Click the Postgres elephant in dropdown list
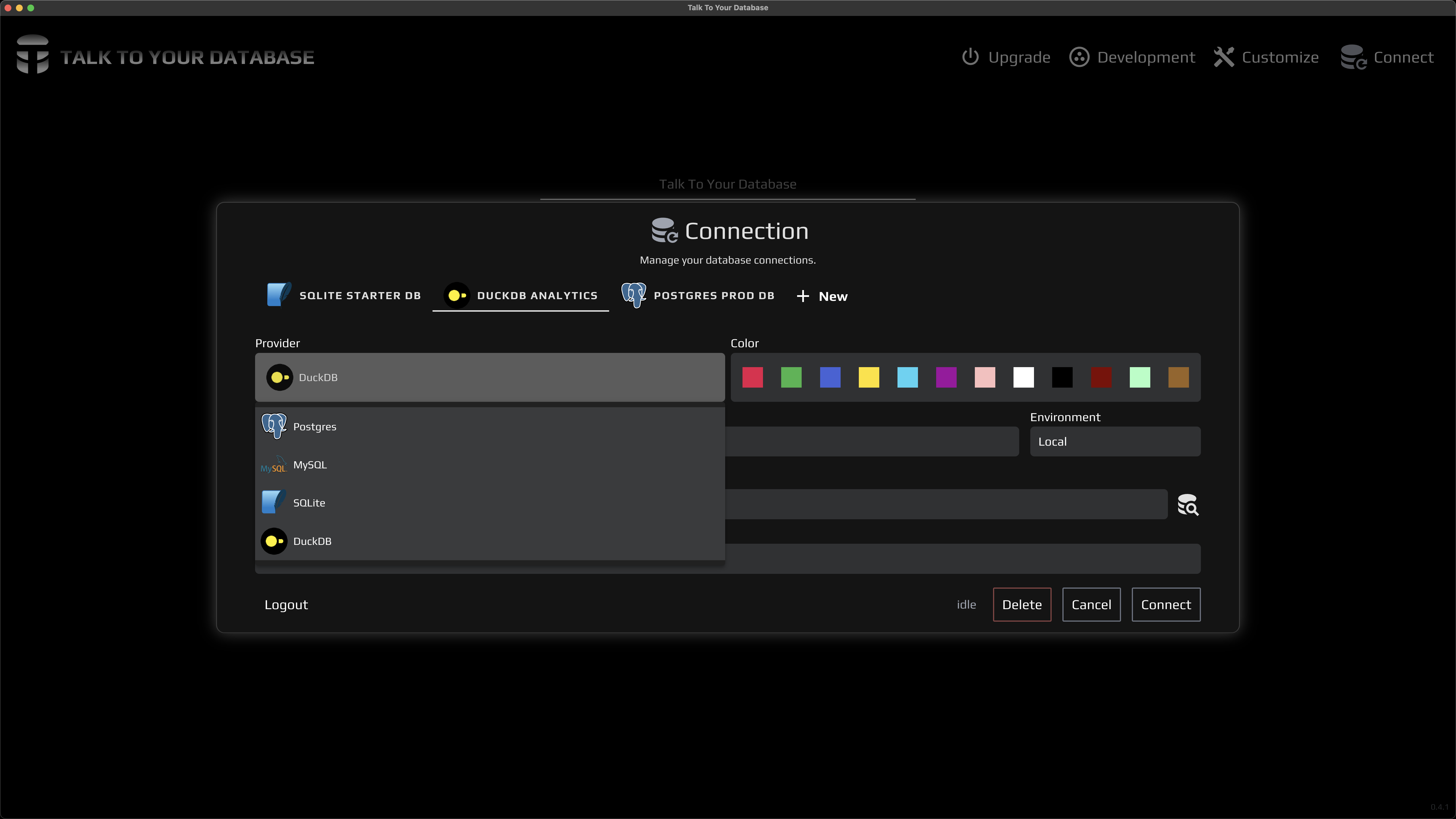This screenshot has width=1456, height=819. coord(274,426)
